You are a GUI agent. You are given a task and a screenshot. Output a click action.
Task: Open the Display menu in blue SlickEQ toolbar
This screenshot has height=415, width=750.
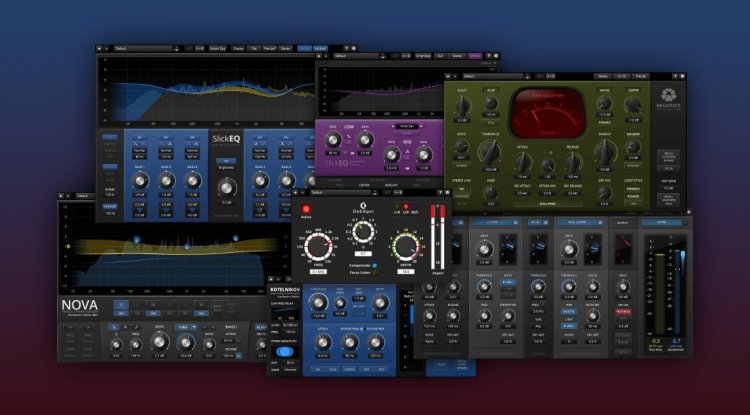tap(238, 48)
